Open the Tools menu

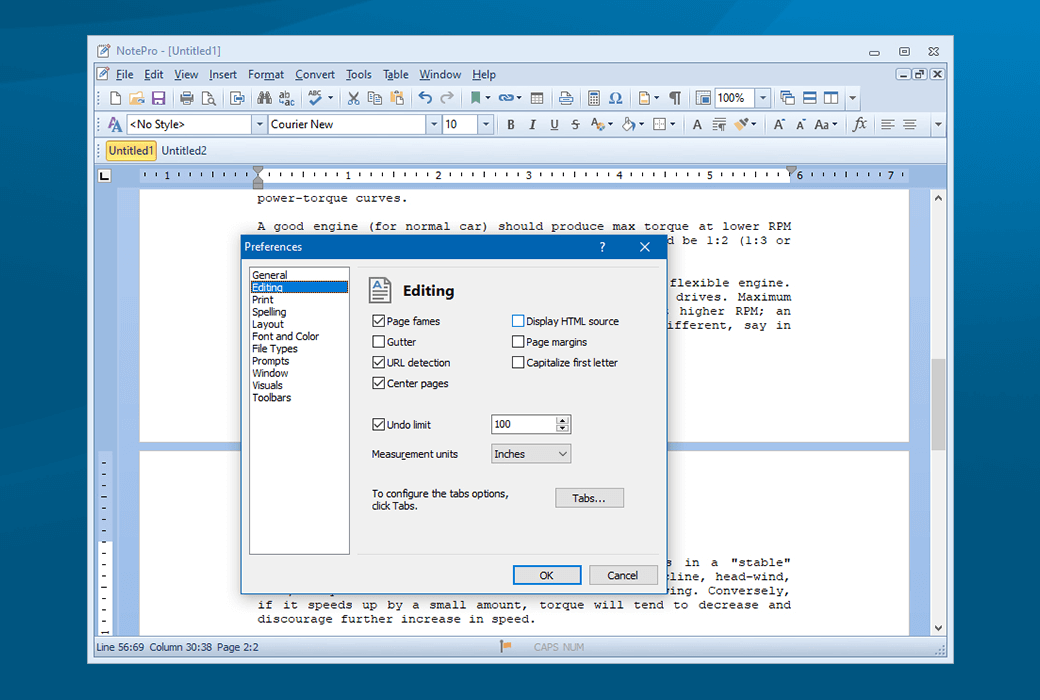(359, 74)
